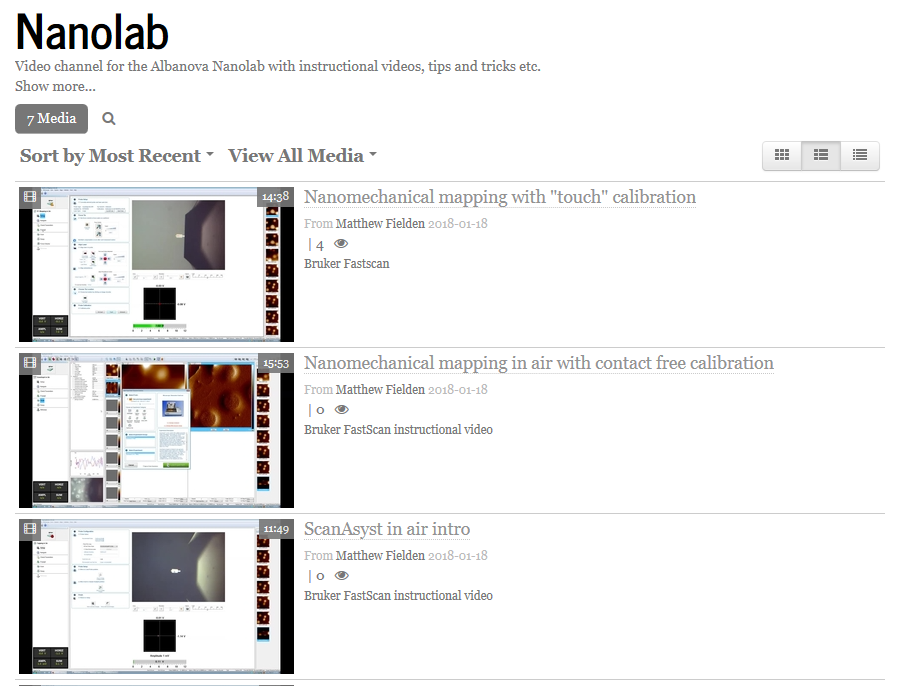Open Sort by Most Recent dropdown
The height and width of the screenshot is (686, 899).
117,156
